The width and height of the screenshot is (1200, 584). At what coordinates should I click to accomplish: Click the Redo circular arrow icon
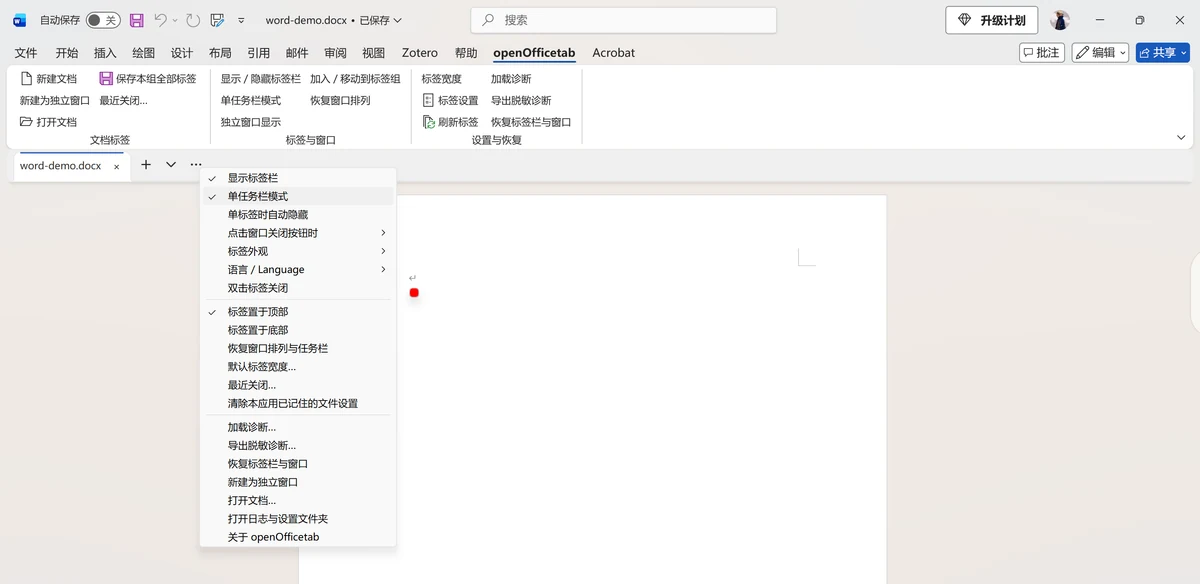point(193,20)
